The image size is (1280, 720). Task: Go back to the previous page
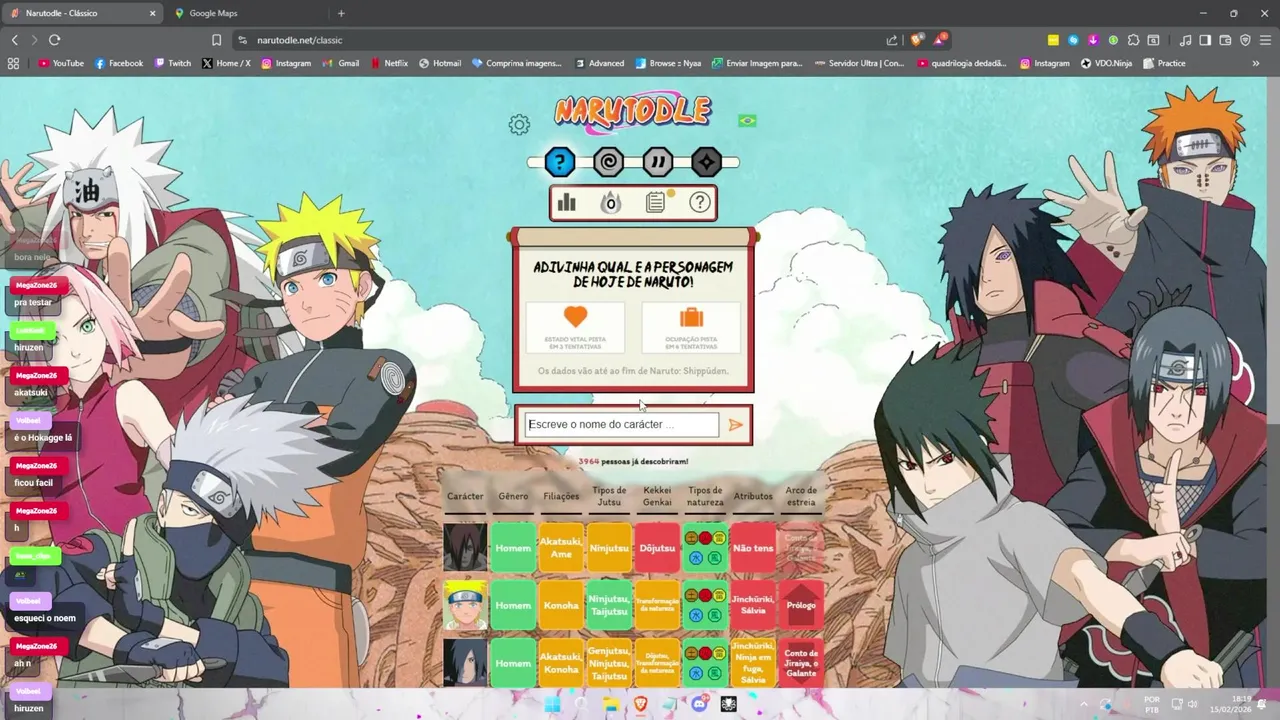pos(14,40)
